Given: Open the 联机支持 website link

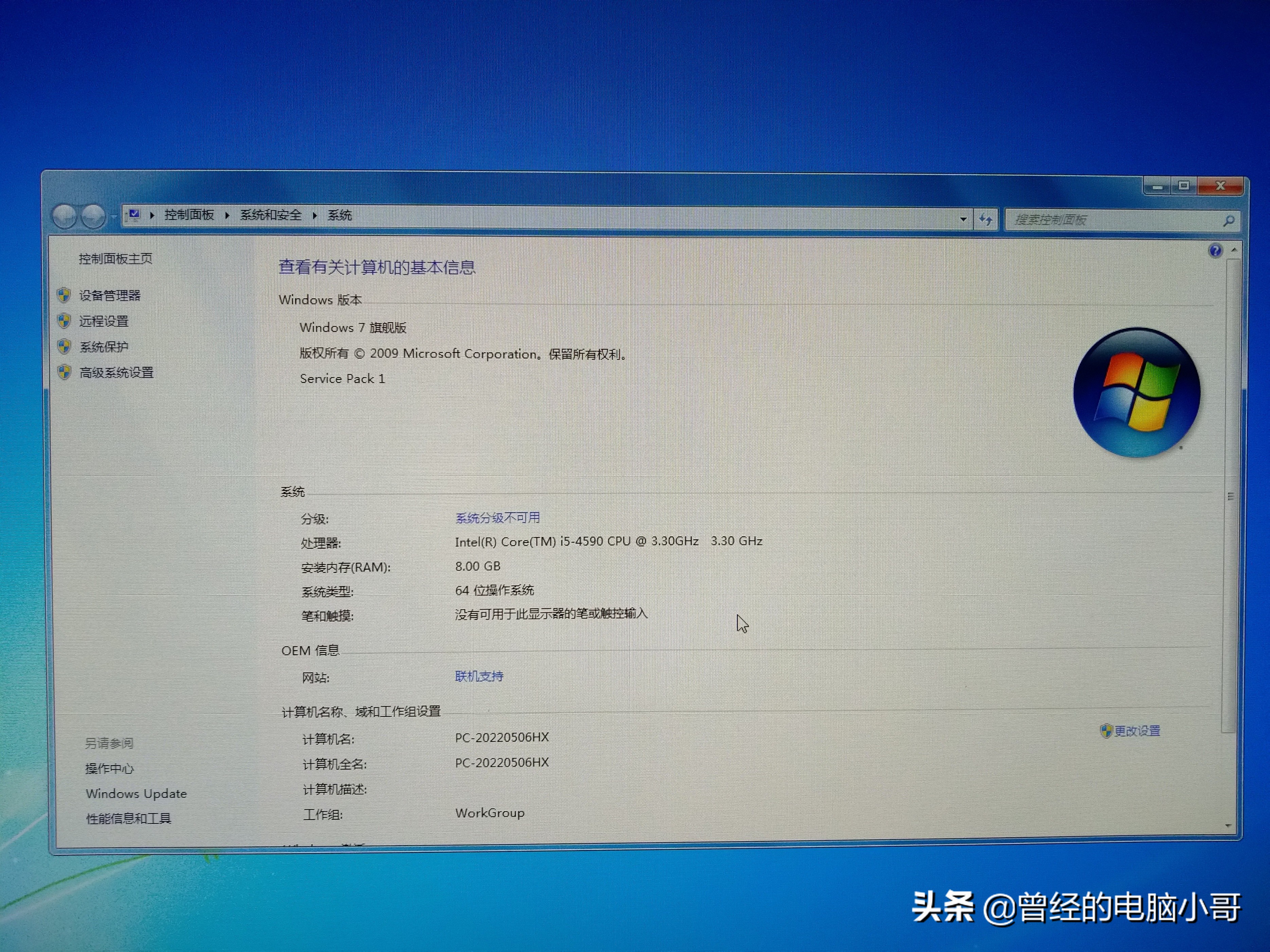Looking at the screenshot, I should [479, 677].
